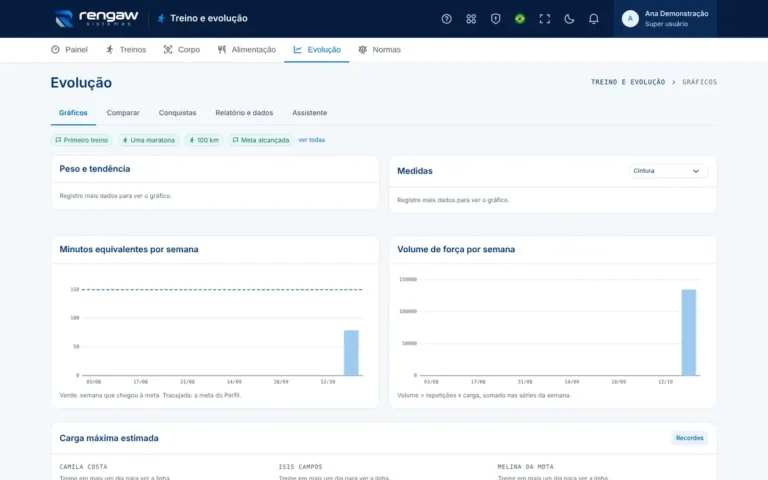Click the bar in Volume de força chart
Viewport: 768px width, 480px height.
689,333
